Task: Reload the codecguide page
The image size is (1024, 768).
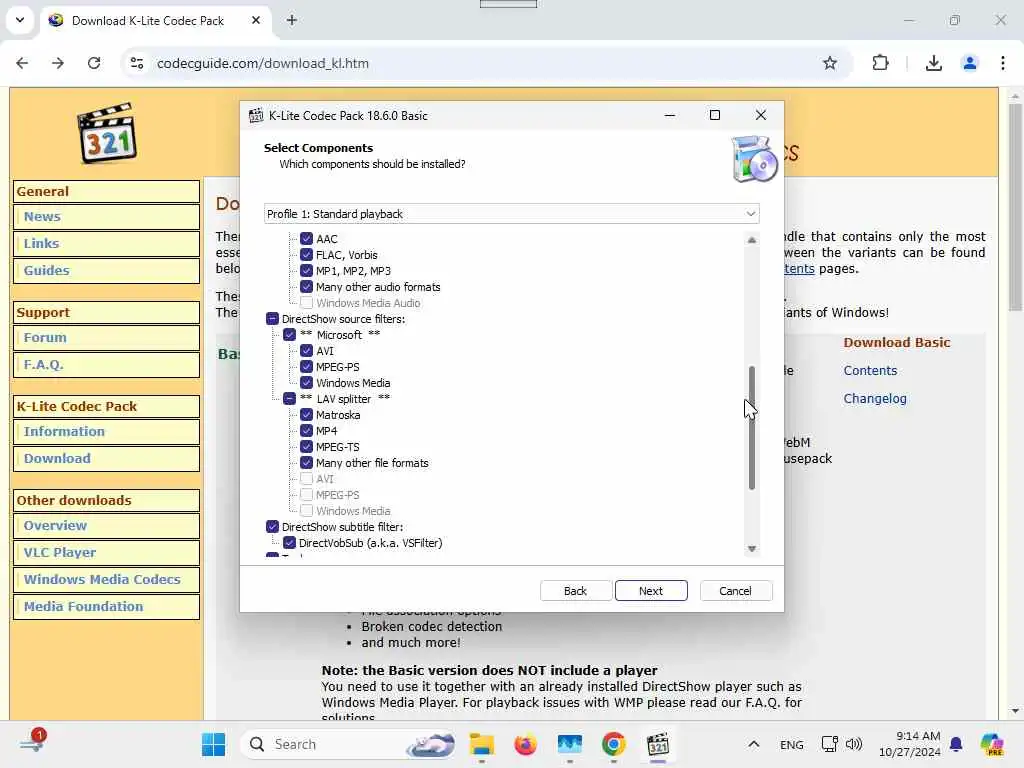Action: coord(94,63)
